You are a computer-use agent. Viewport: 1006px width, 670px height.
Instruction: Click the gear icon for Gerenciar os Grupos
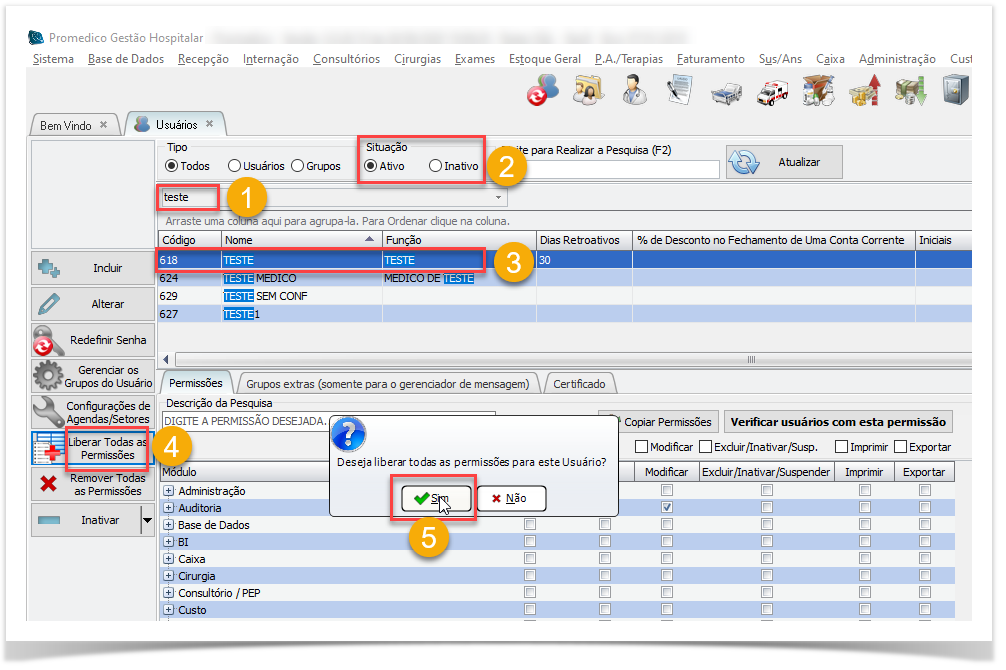coord(48,377)
